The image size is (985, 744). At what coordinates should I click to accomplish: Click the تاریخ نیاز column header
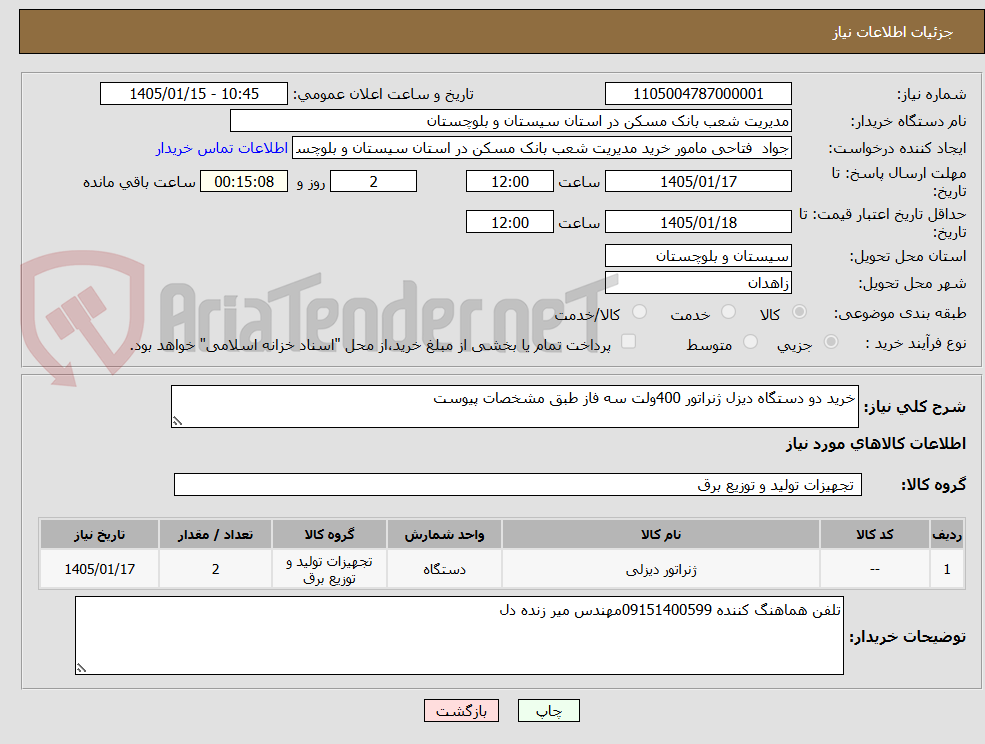point(99,534)
